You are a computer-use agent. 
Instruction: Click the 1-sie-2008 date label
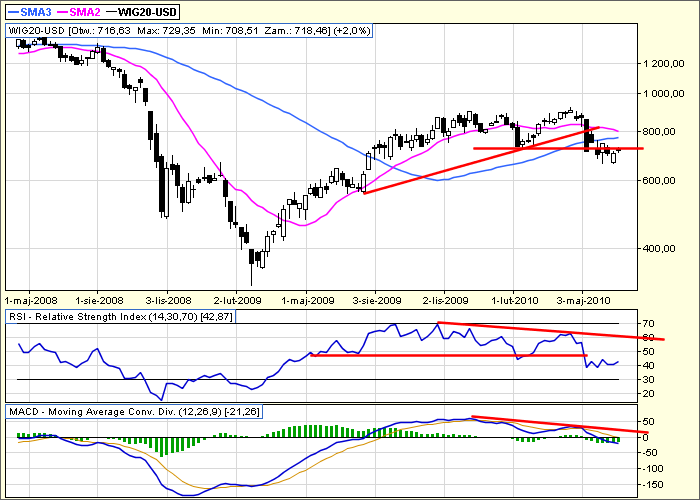[99, 300]
